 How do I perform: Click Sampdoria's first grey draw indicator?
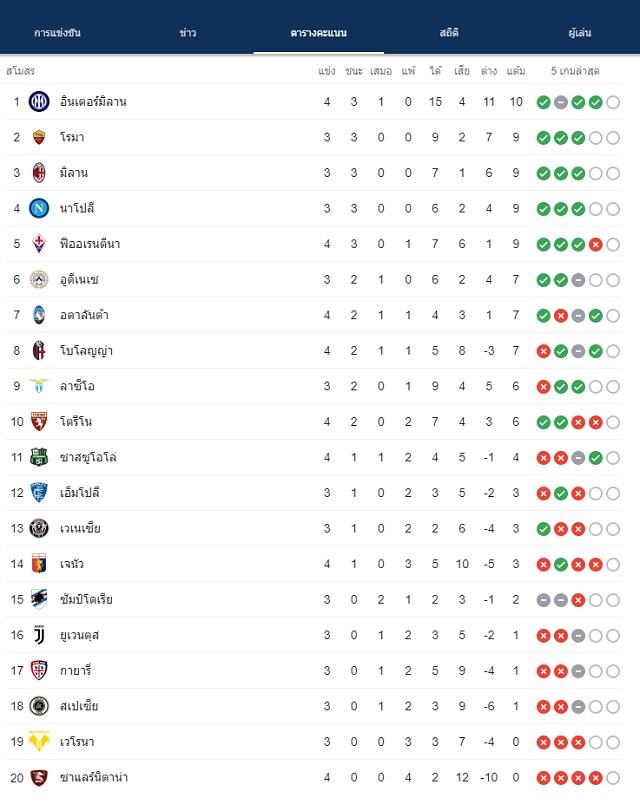pos(544,600)
